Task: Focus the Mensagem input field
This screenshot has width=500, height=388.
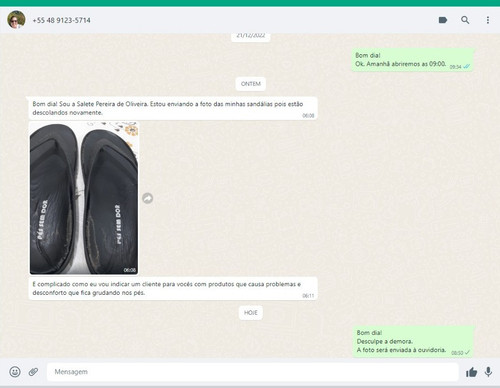Action: coord(253,372)
